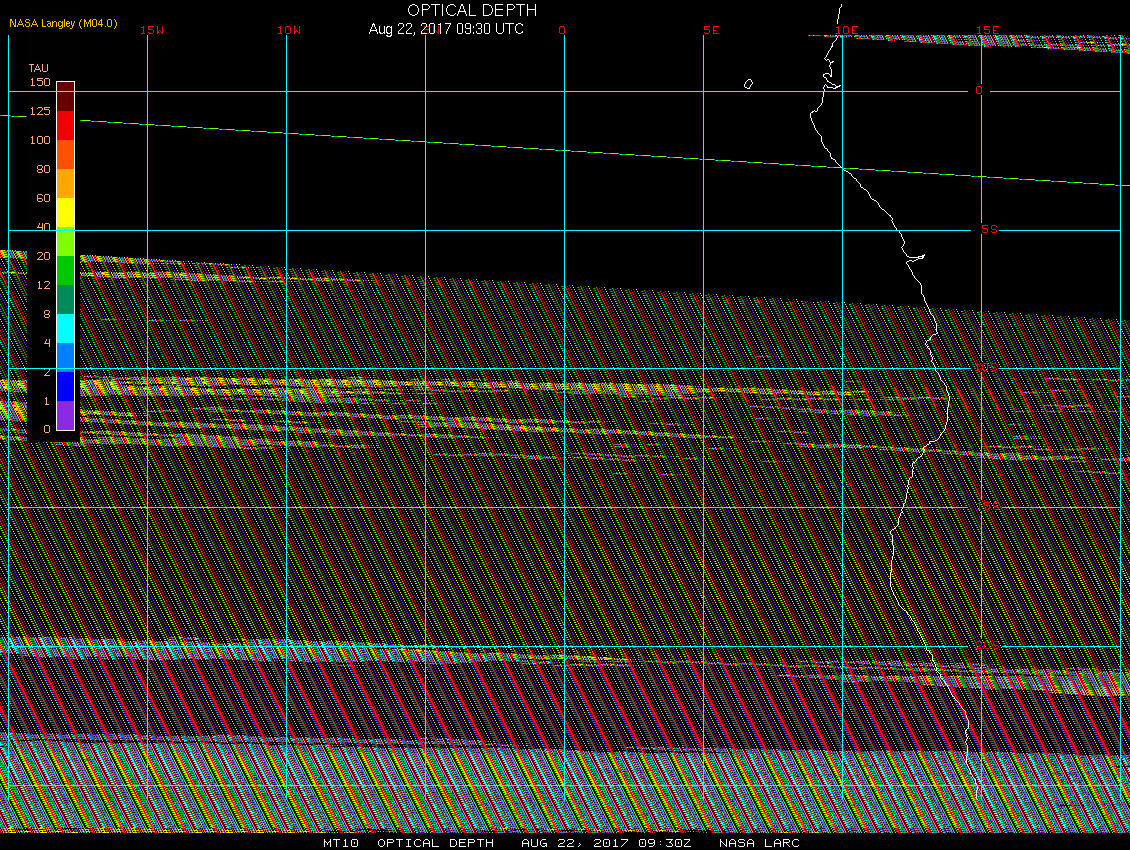Choose the orange swatch in TAU color bar

point(65,183)
